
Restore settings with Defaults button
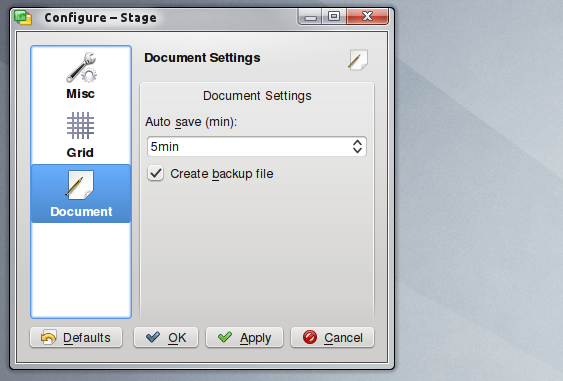[x=76, y=338]
